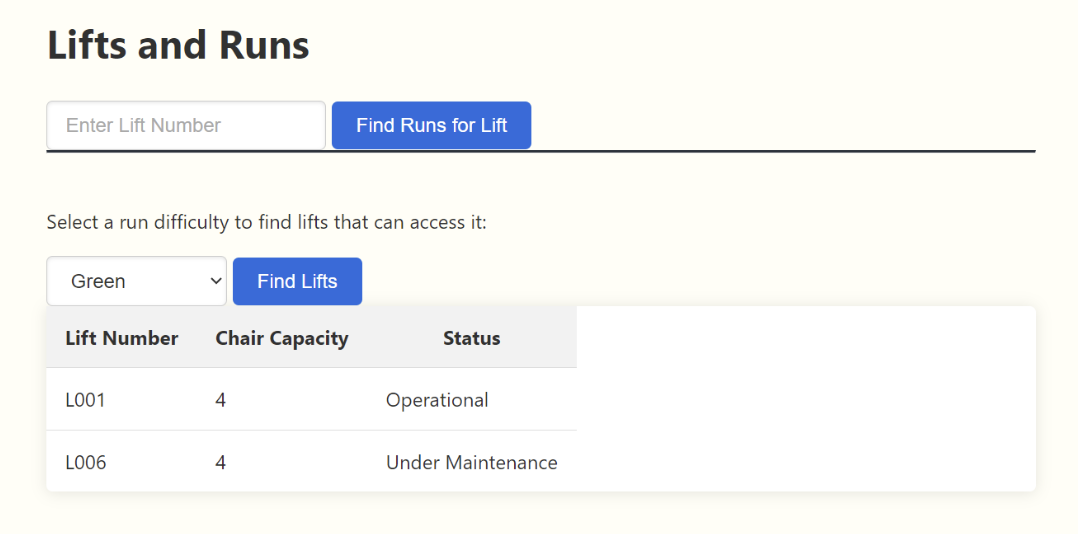The height and width of the screenshot is (534, 1078).
Task: Click blank table area right of Operational
Action: click(805, 400)
